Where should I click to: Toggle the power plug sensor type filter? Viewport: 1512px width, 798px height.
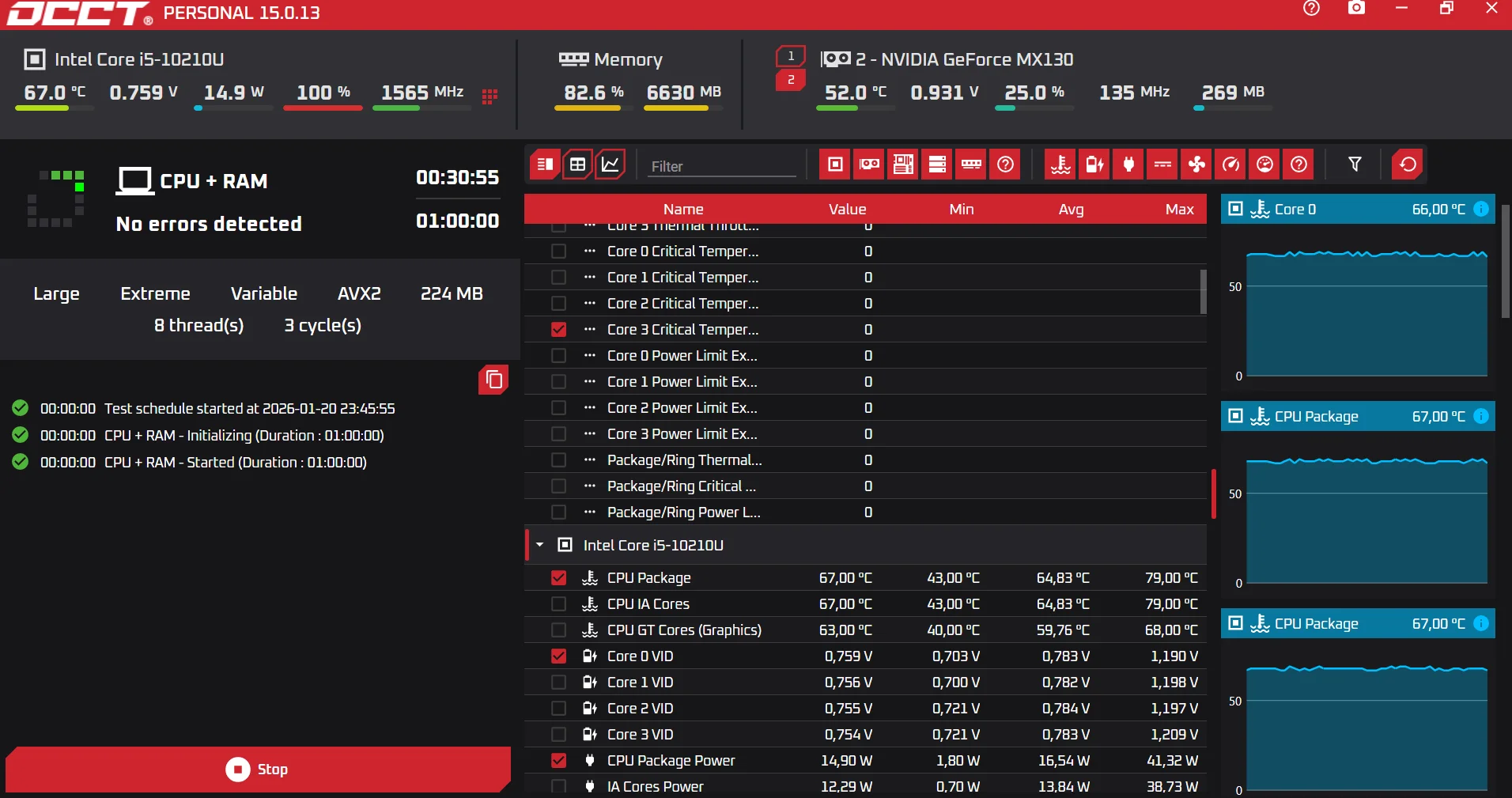click(1128, 165)
